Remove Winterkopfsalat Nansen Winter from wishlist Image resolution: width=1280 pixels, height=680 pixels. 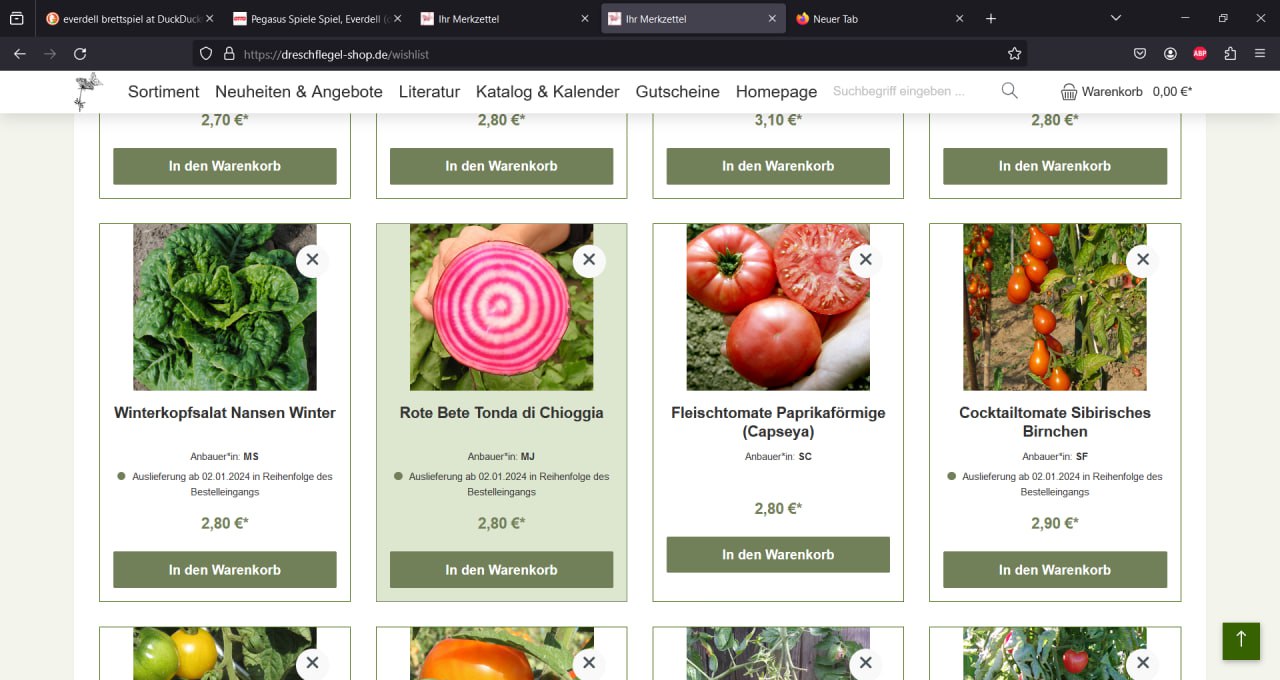(312, 260)
